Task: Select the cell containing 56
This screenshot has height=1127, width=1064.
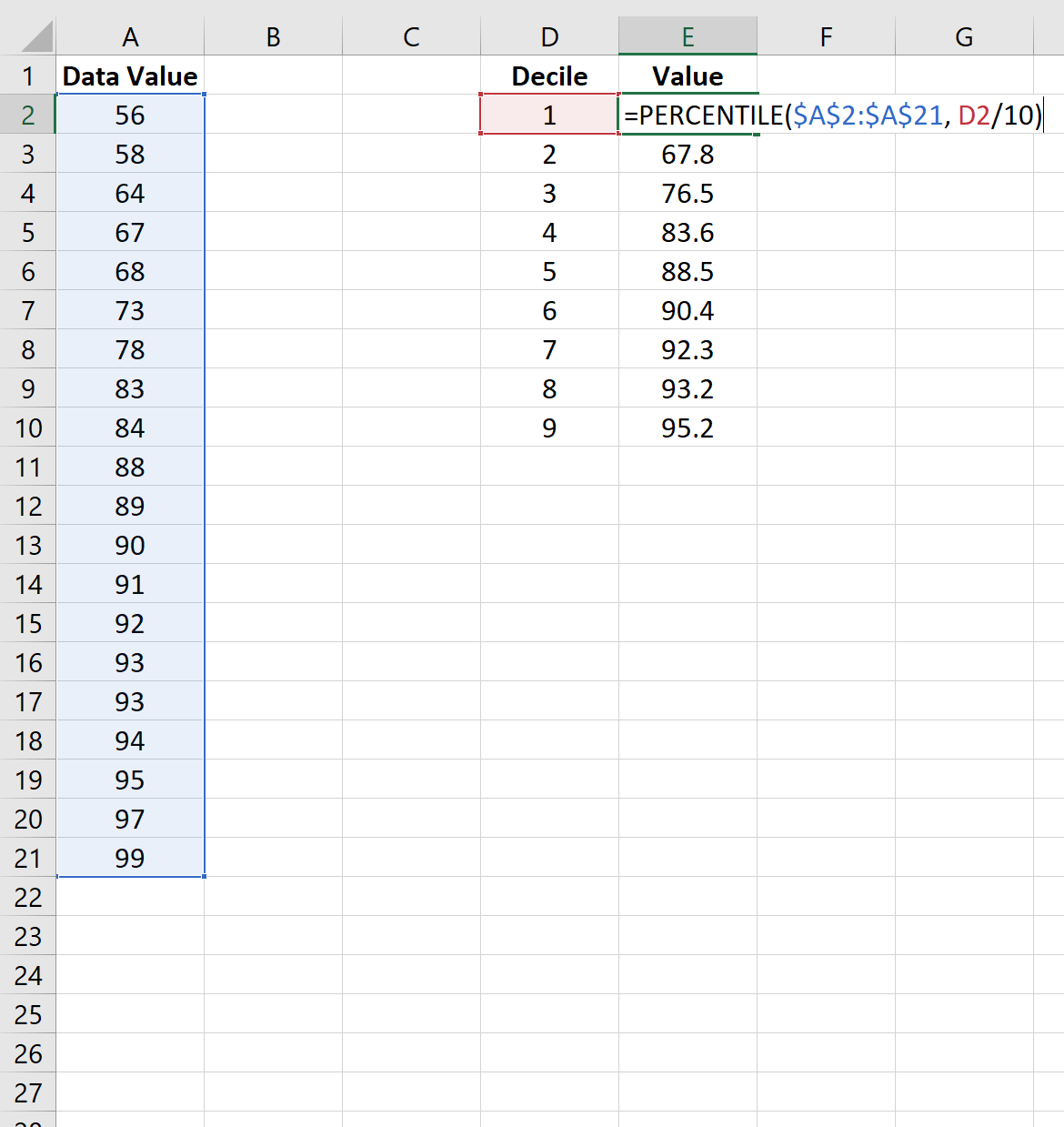Action: point(130,115)
